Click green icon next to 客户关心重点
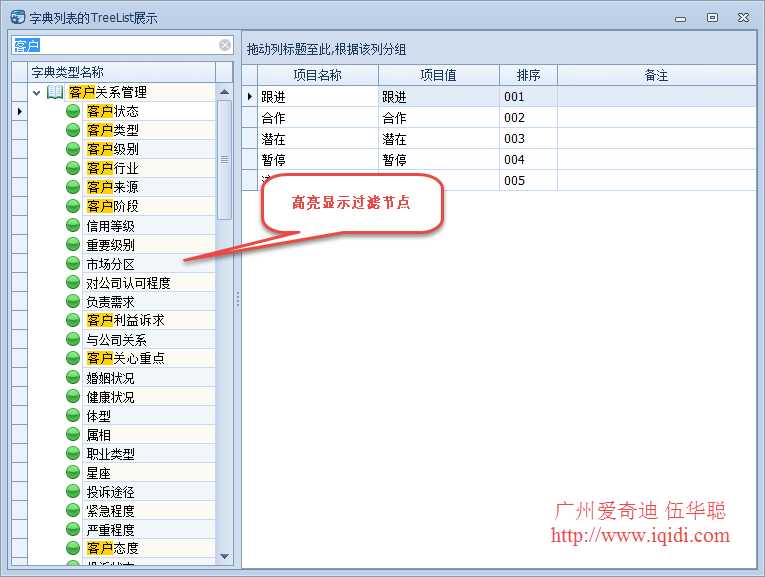This screenshot has width=765, height=577. [73, 358]
